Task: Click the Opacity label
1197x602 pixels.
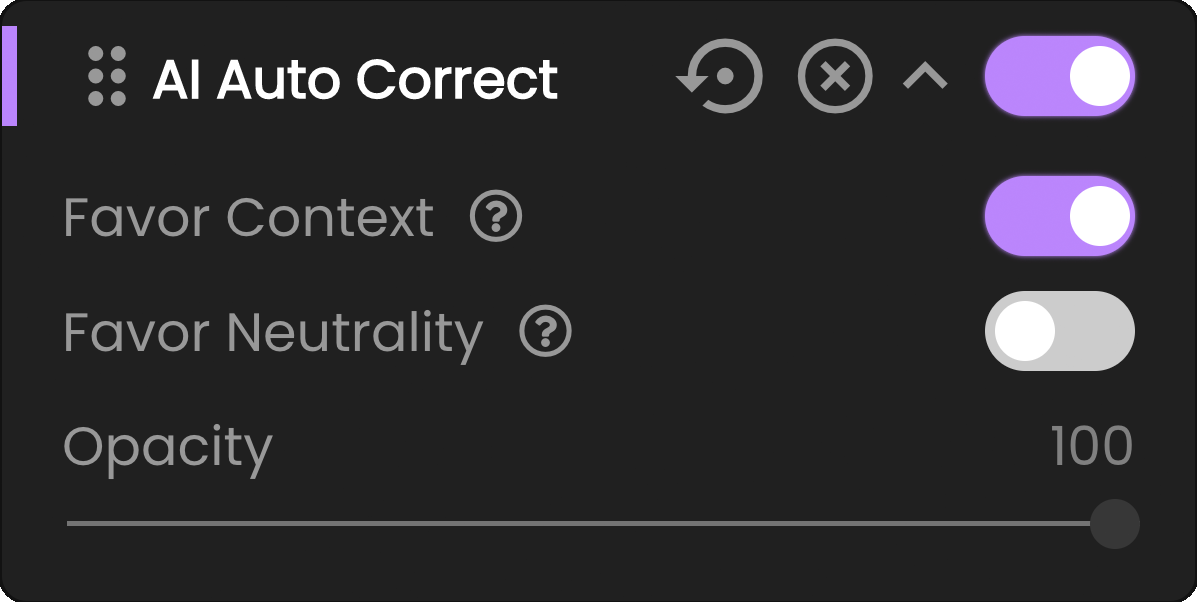Action: [168, 448]
